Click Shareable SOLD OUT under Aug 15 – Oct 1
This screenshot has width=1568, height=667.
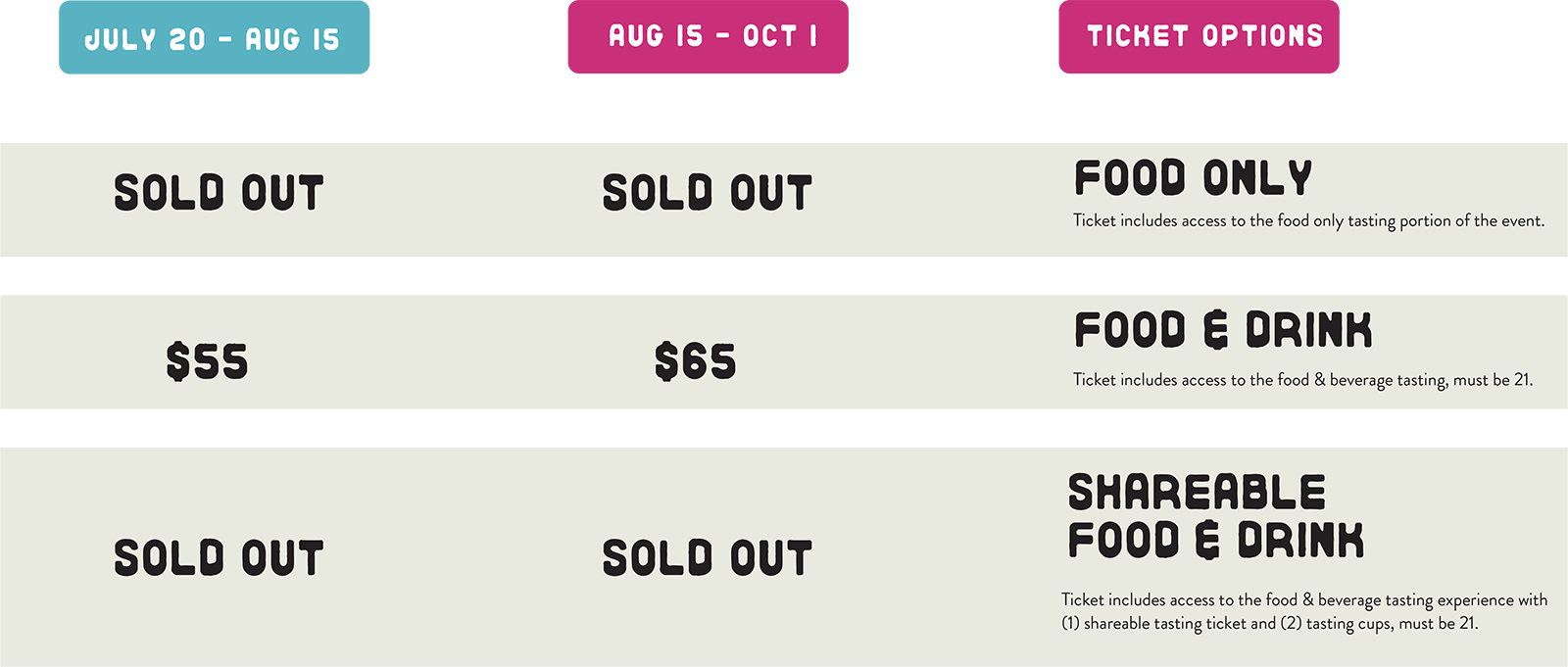click(x=707, y=558)
